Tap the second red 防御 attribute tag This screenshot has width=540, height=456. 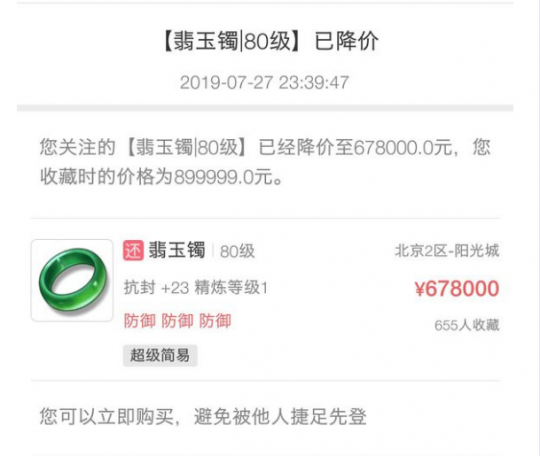coord(177,321)
